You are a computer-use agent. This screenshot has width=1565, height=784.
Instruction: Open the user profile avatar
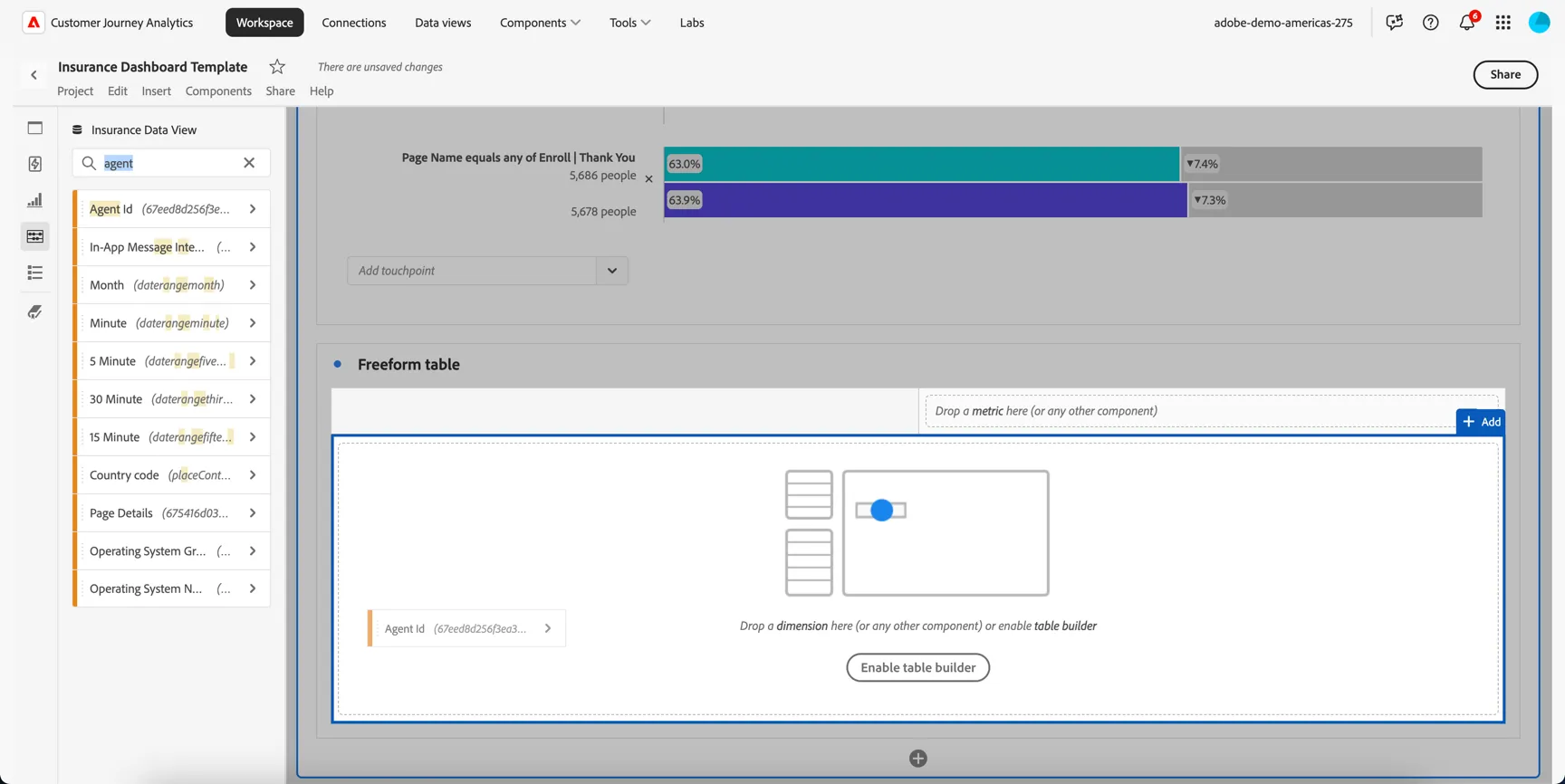(x=1539, y=23)
